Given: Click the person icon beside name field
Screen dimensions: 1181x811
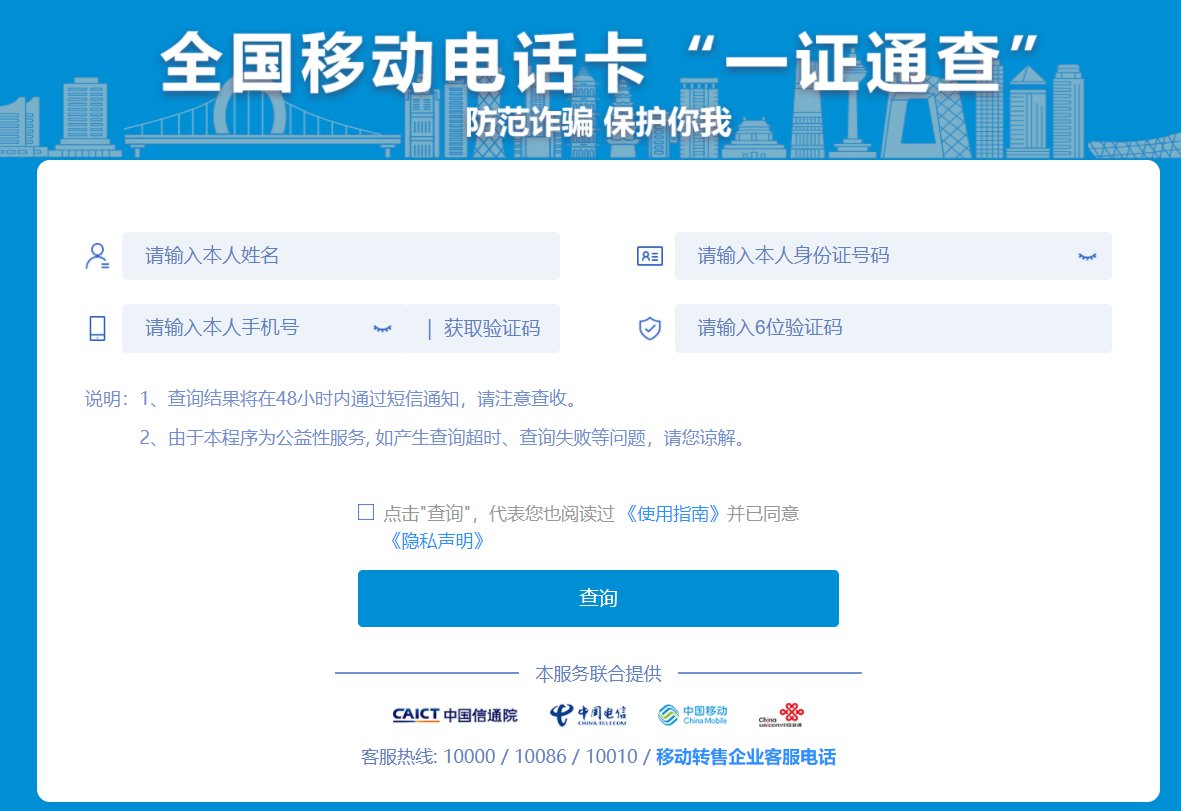Looking at the screenshot, I should pos(97,256).
